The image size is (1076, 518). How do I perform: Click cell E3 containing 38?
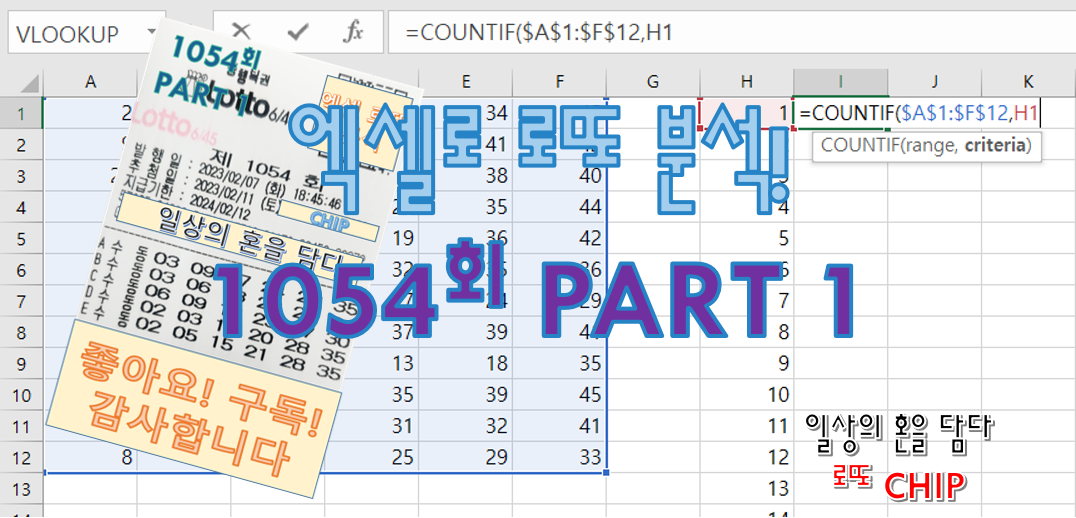[x=465, y=176]
